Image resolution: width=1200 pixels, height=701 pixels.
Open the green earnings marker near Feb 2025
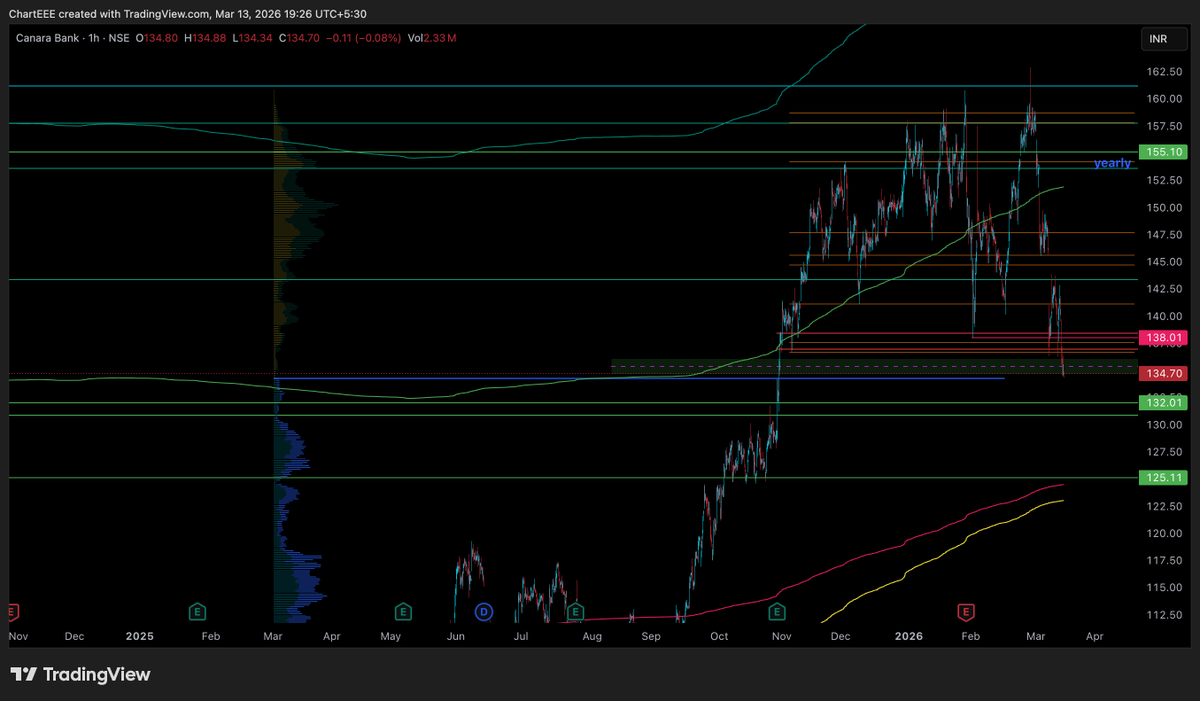point(197,610)
